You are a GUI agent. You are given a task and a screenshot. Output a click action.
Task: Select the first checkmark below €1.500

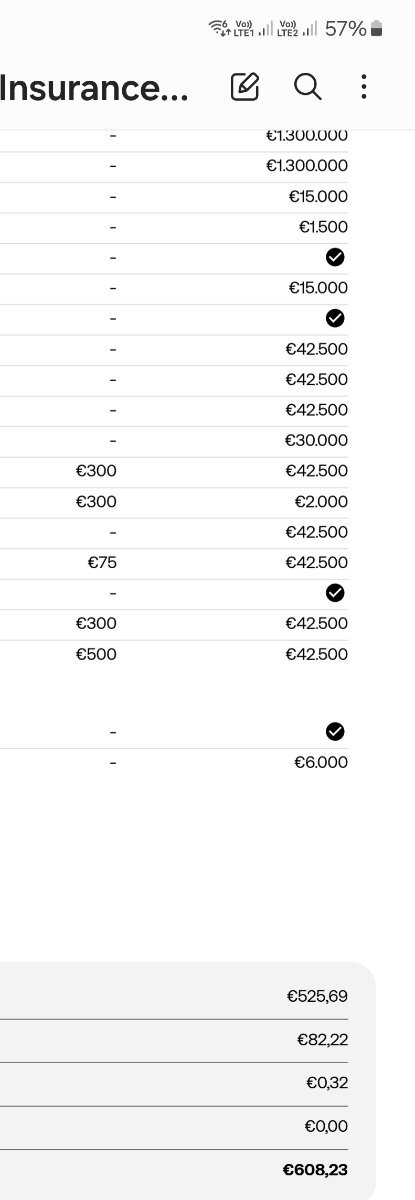[x=335, y=257]
